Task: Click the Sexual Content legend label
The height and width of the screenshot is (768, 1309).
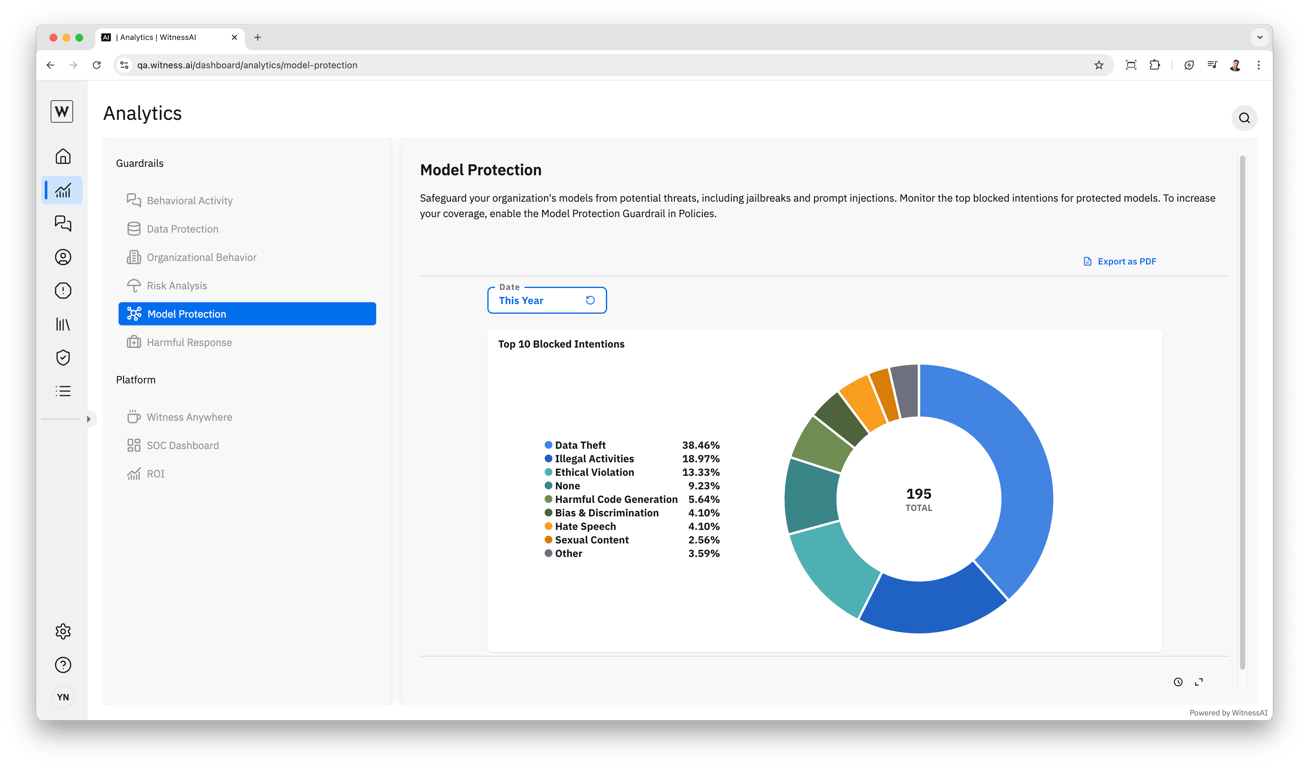Action: [x=592, y=540]
